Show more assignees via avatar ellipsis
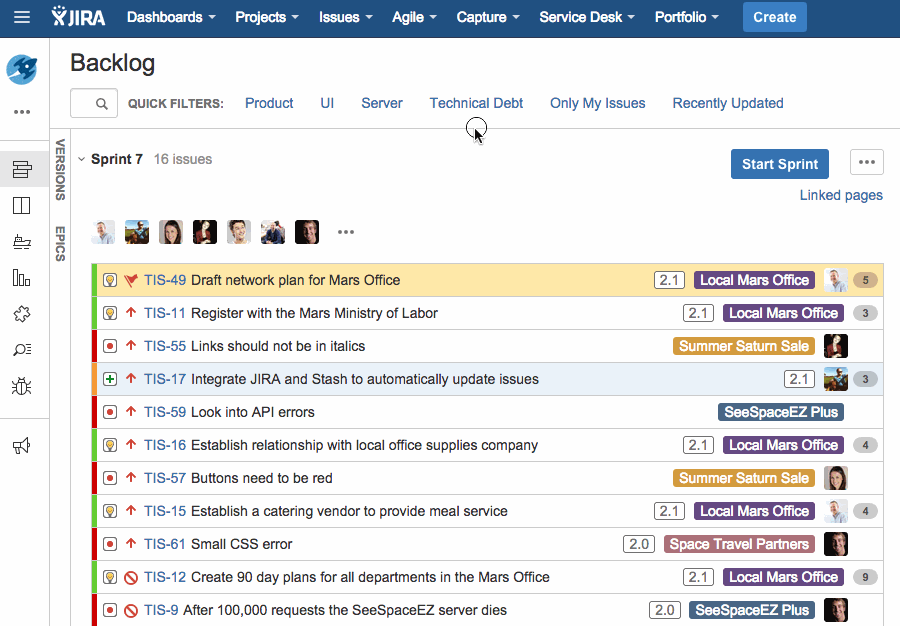900x626 pixels. (x=346, y=232)
